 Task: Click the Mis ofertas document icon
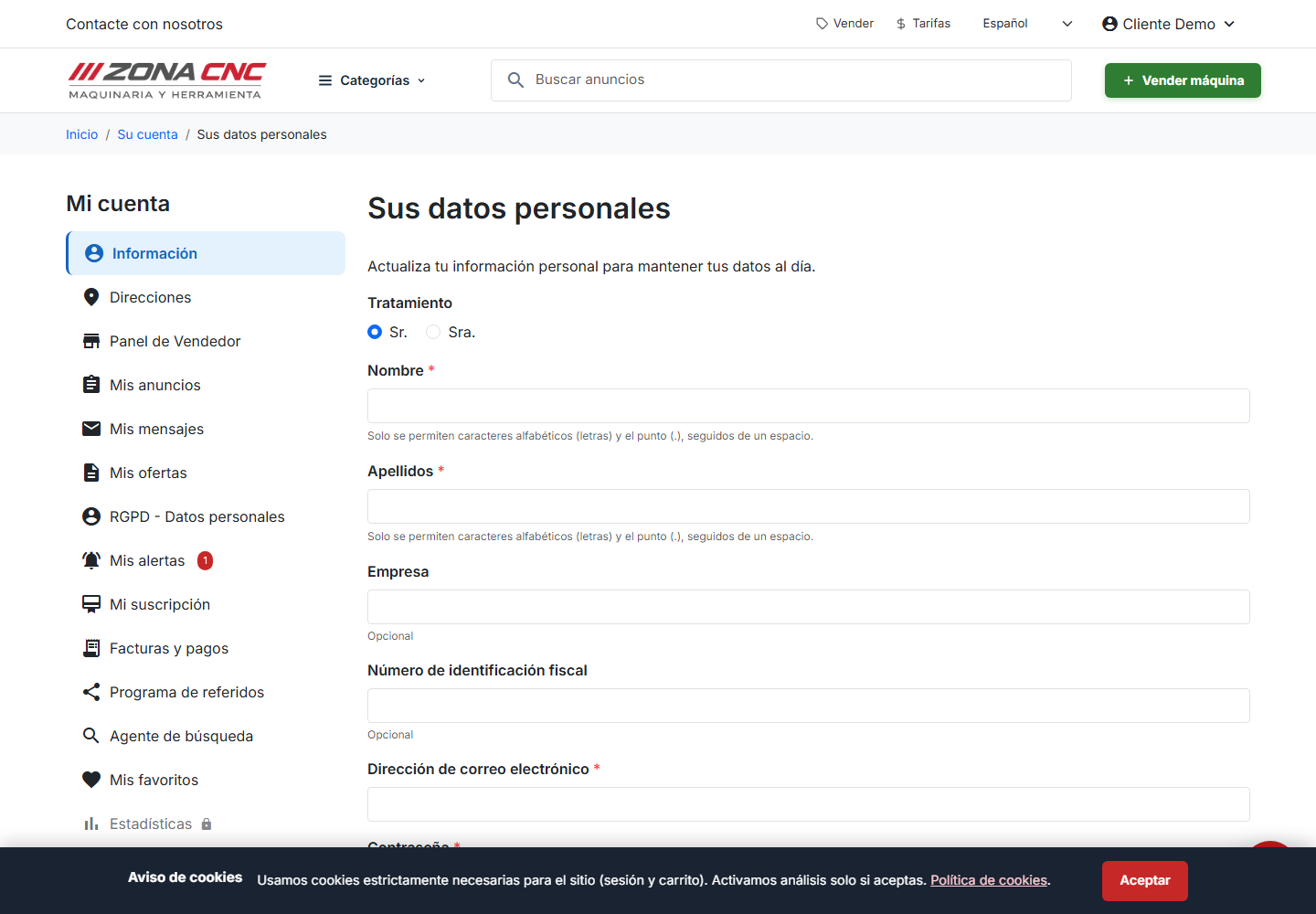[91, 473]
